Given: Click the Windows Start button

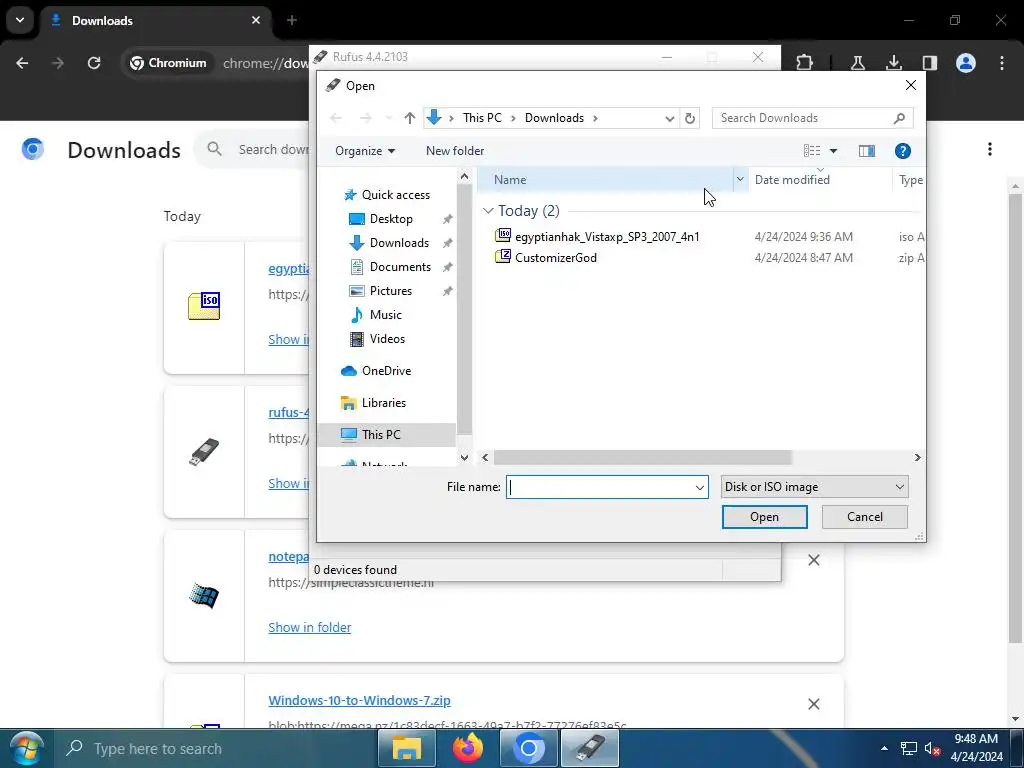Looking at the screenshot, I should pyautogui.click(x=26, y=748).
